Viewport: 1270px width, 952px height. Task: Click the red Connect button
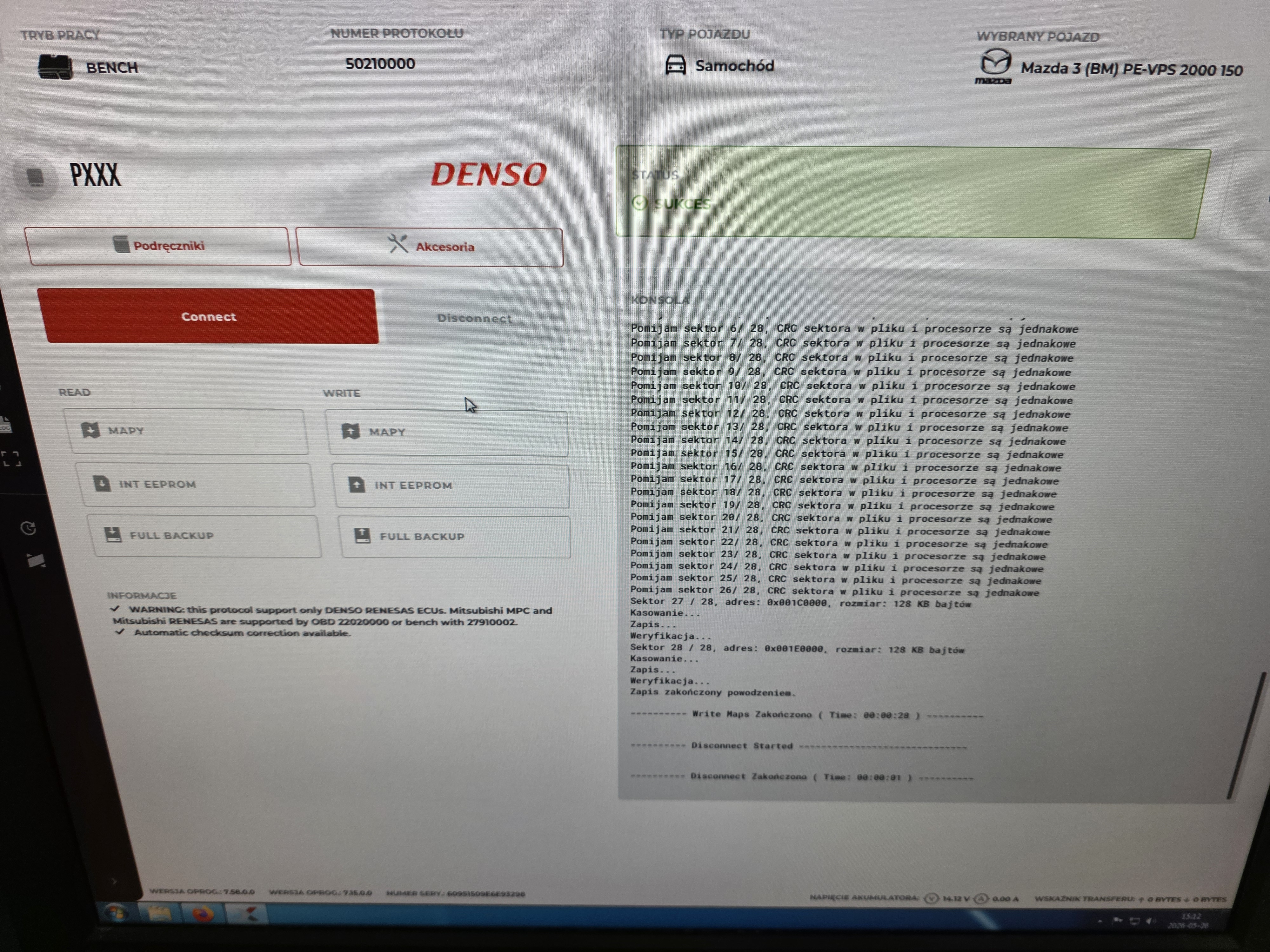pyautogui.click(x=208, y=316)
